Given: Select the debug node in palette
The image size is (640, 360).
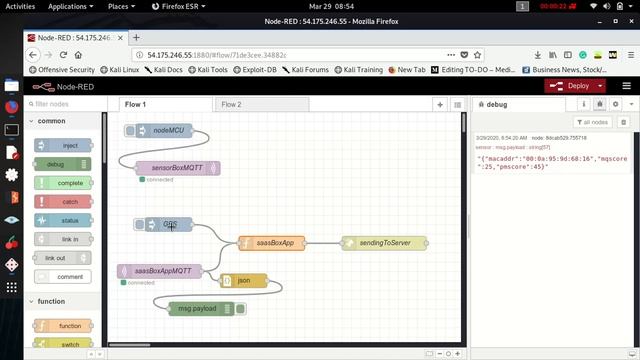Looking at the screenshot, I should (63, 164).
